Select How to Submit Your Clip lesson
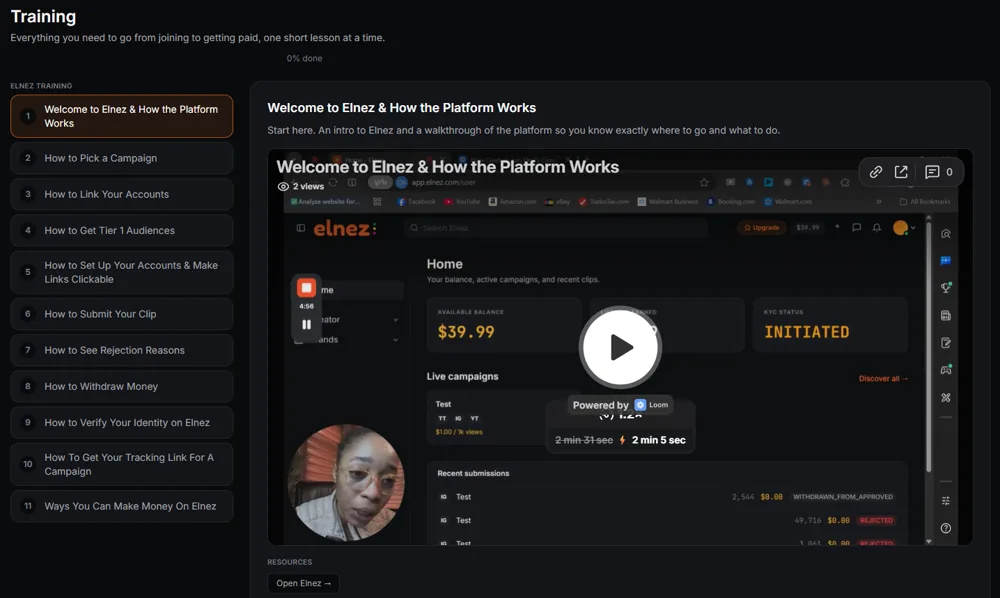The image size is (1000, 598). 122,314
